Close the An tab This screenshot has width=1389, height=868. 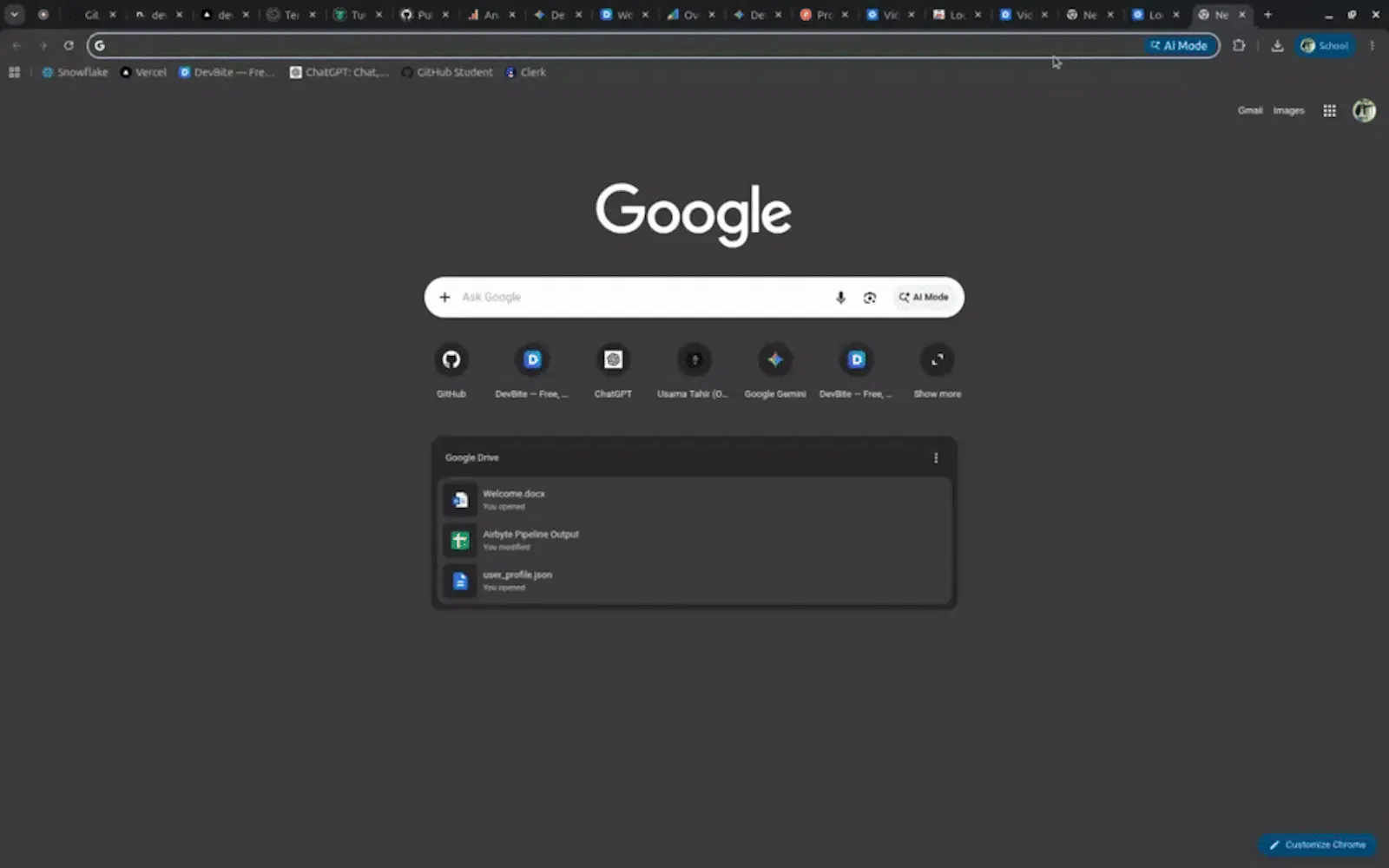click(512, 15)
